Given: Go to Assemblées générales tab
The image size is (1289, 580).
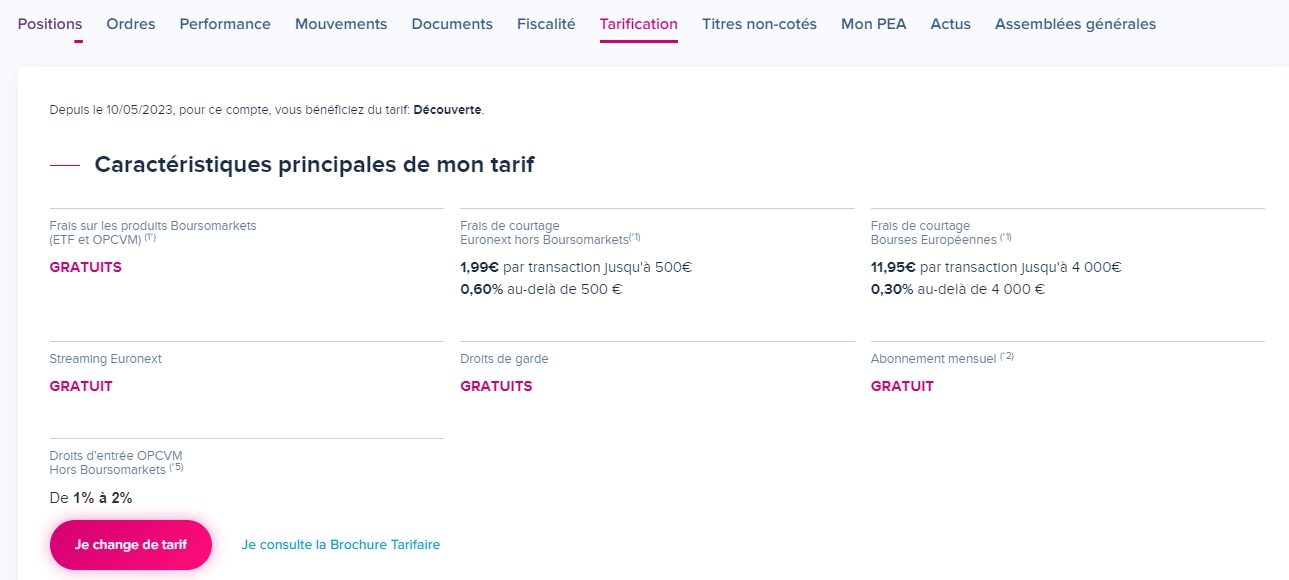Looking at the screenshot, I should coord(1075,24).
